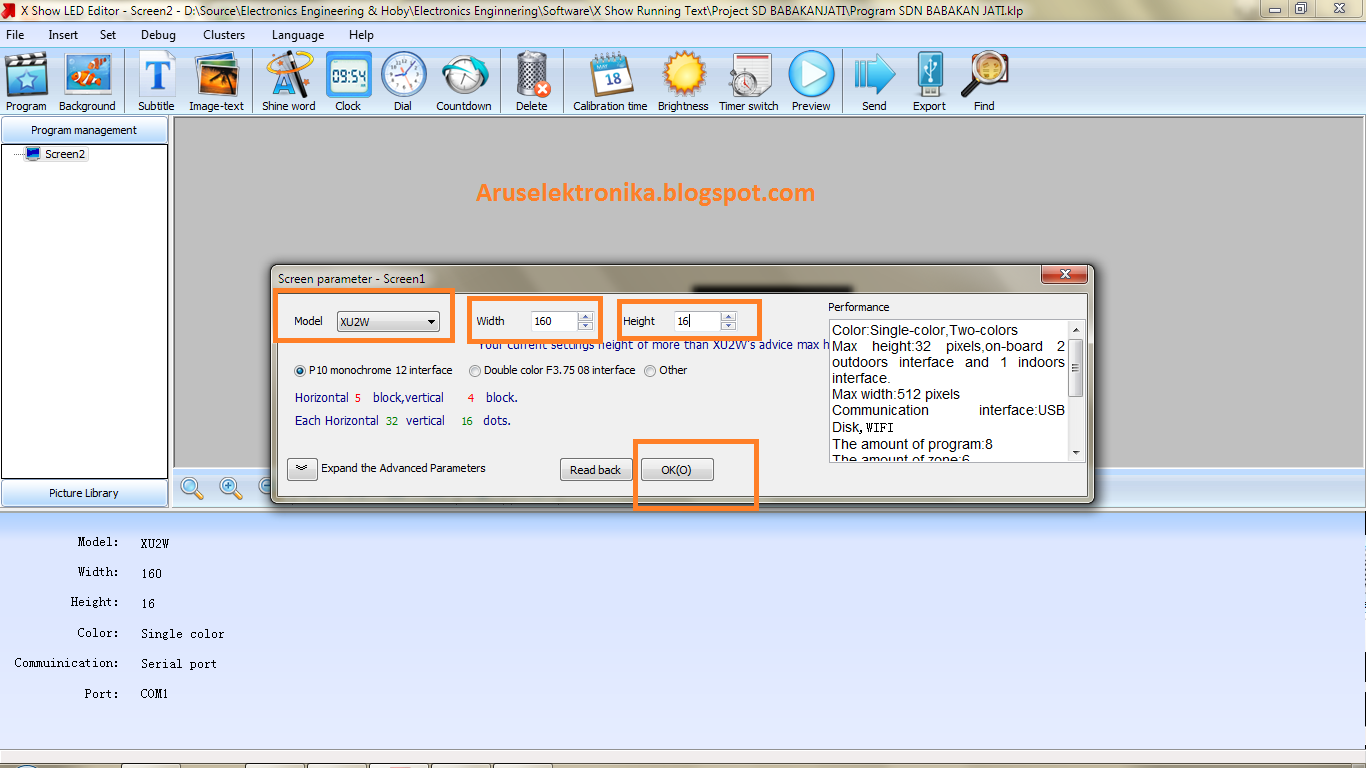Viewport: 1366px width, 768px height.
Task: Open the Clusters menu
Action: click(x=223, y=34)
